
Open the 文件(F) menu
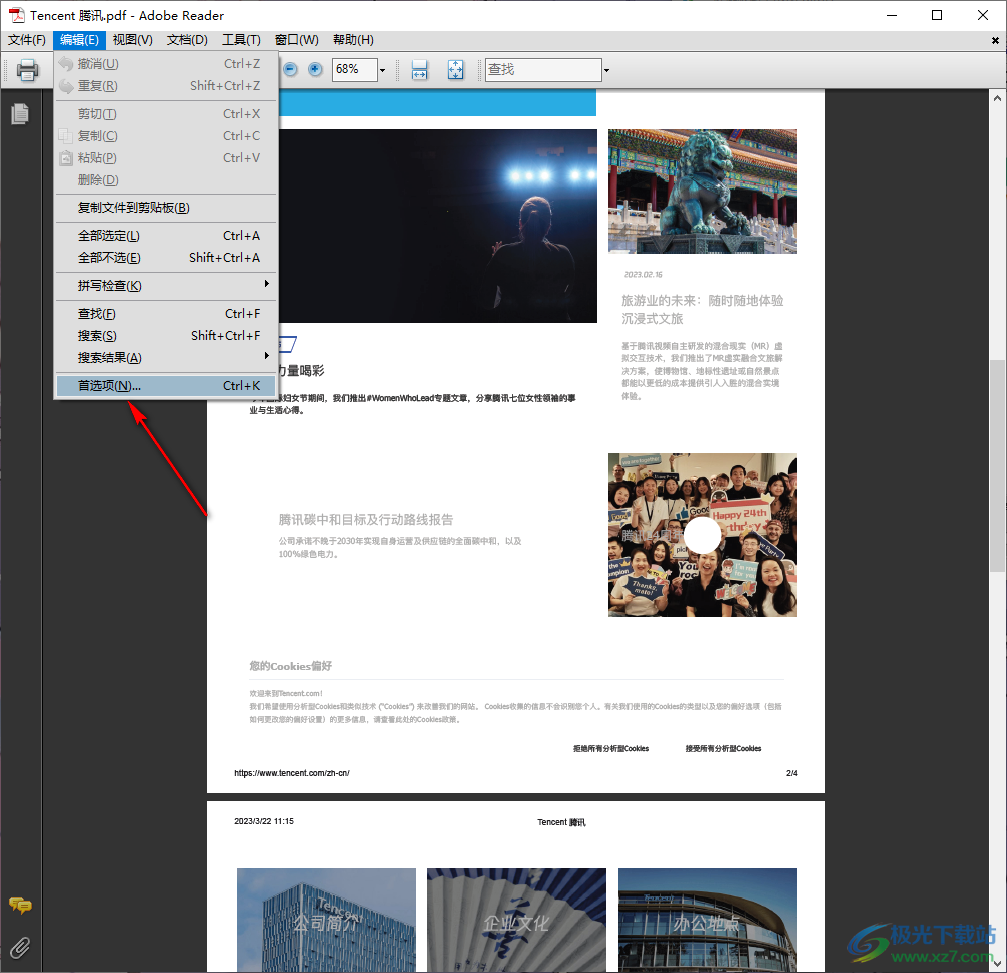(26, 40)
